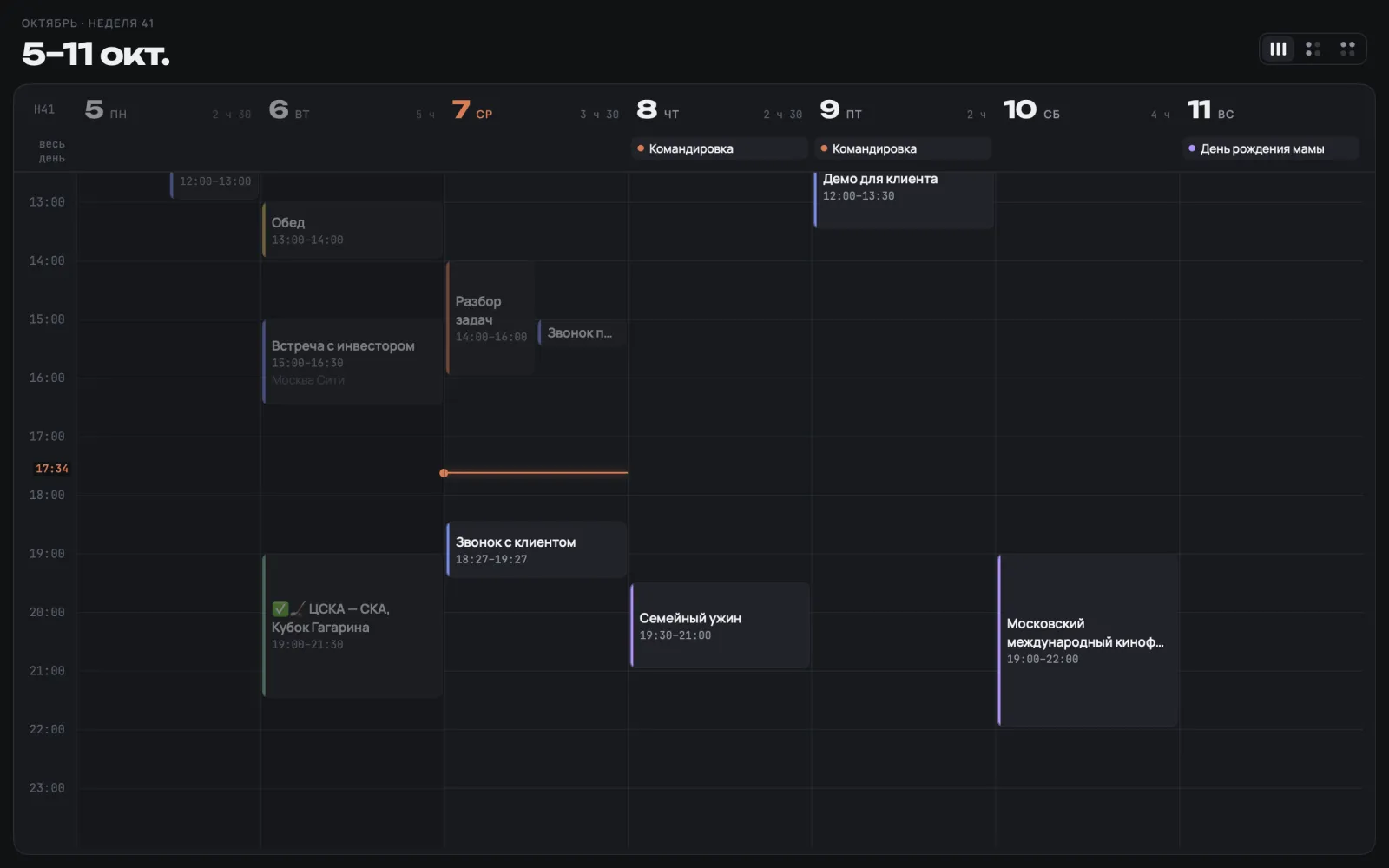Select the 5 пн day header

coord(106,110)
